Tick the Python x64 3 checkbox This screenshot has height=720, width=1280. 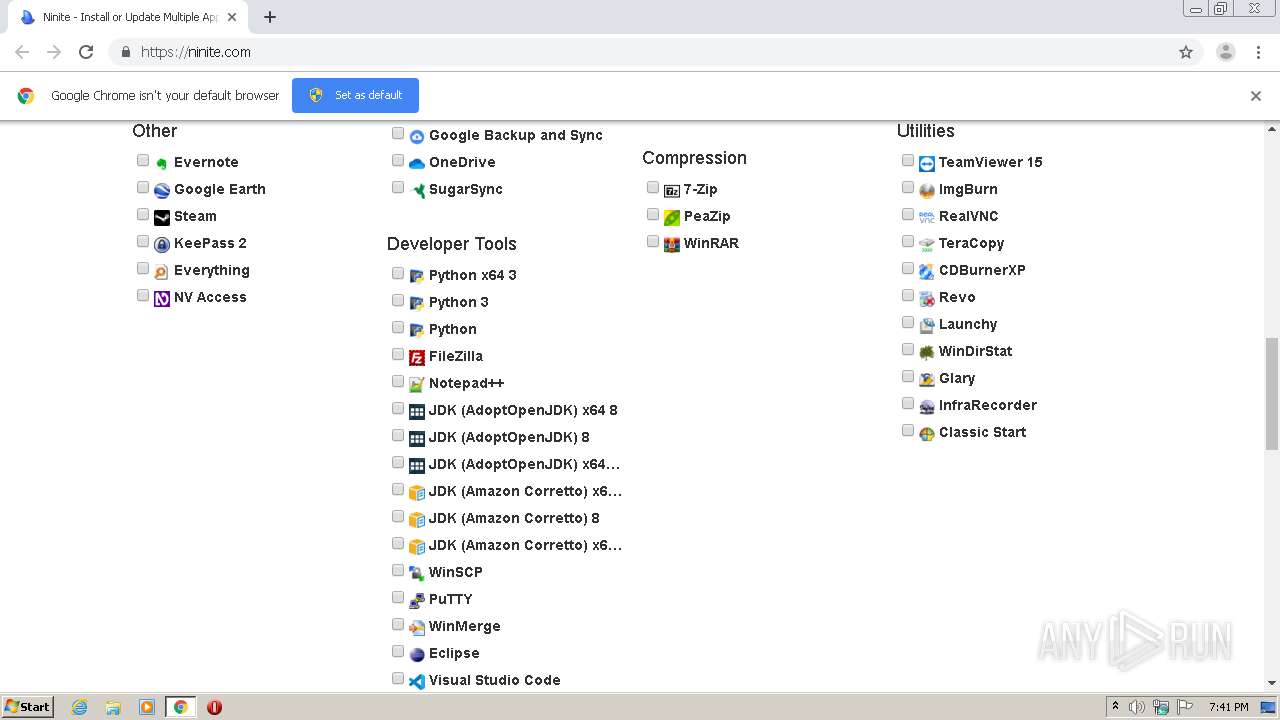point(398,274)
